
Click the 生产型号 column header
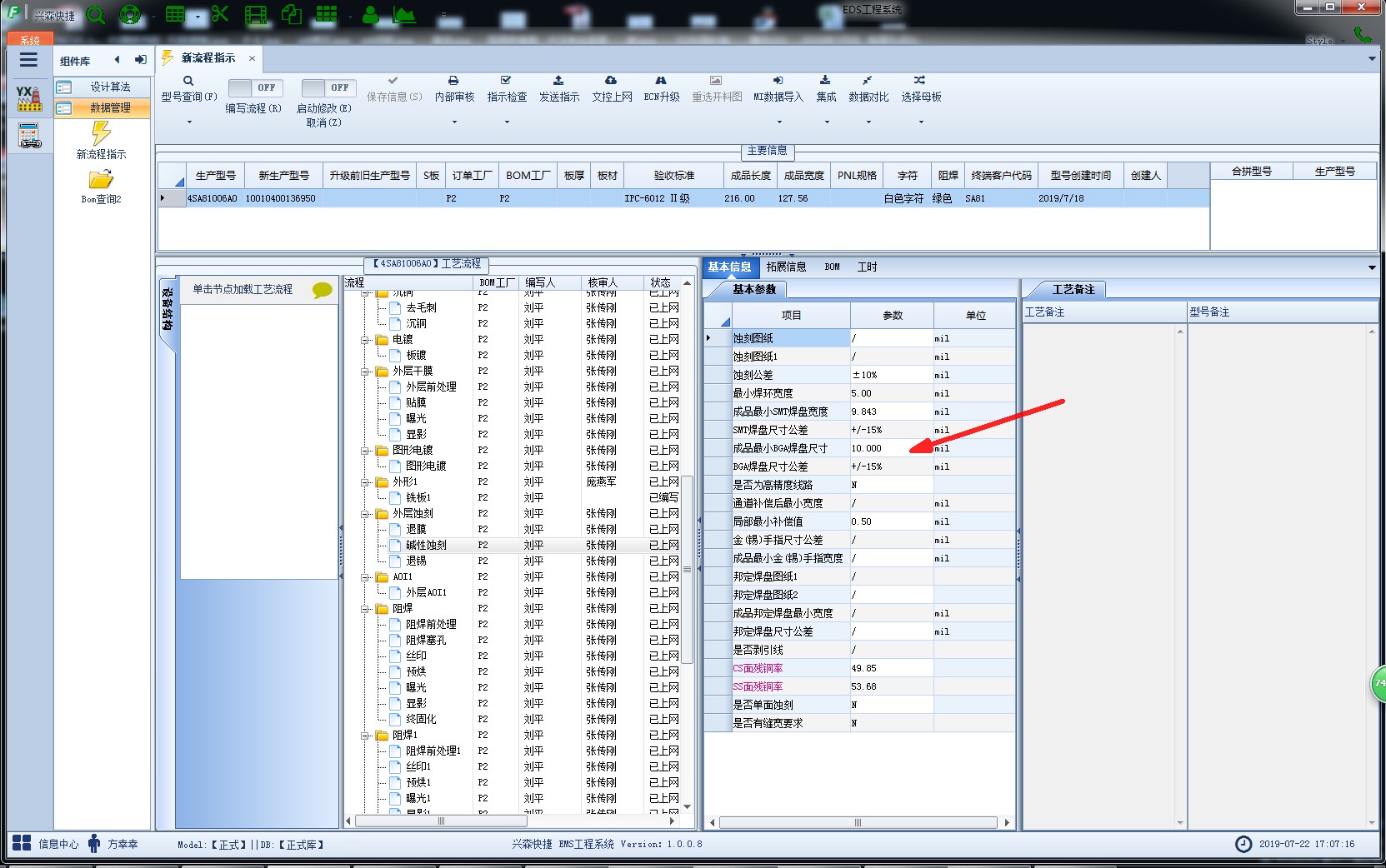[x=215, y=176]
